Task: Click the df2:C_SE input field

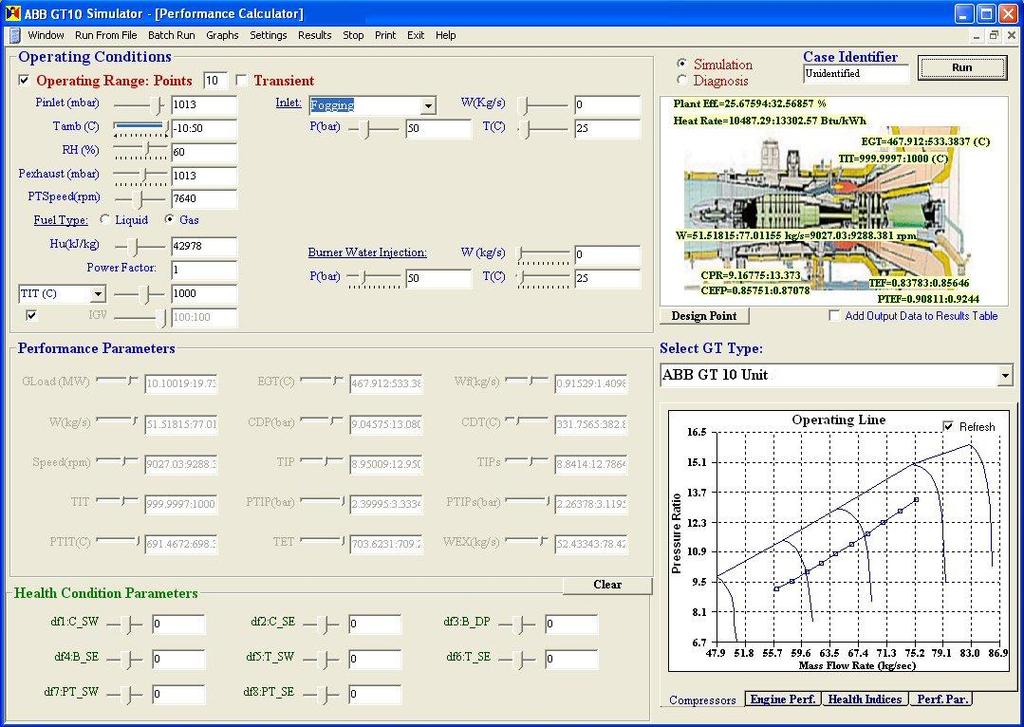Action: click(x=374, y=624)
